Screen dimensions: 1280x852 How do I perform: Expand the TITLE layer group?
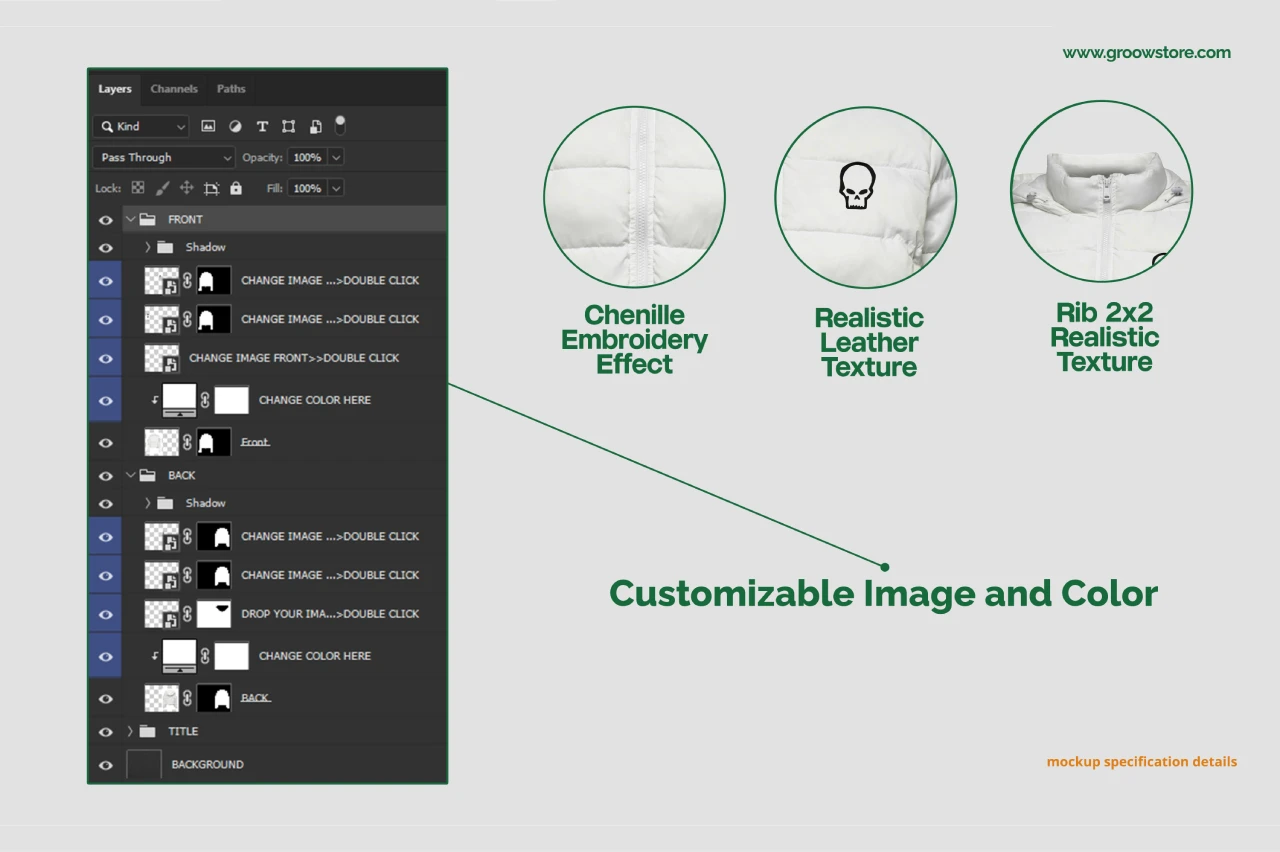point(130,732)
